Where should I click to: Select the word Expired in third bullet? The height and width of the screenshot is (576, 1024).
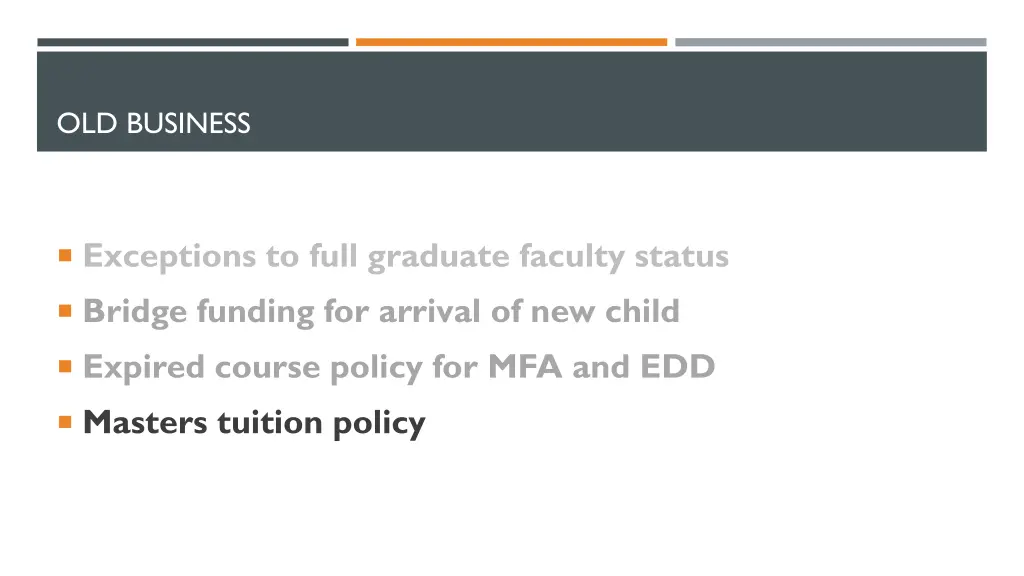144,367
